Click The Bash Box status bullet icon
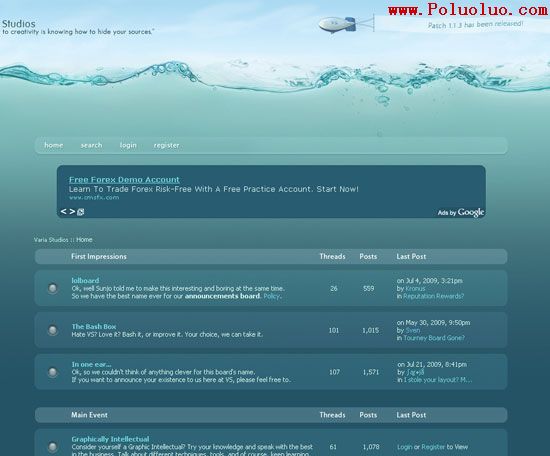Image resolution: width=550 pixels, height=456 pixels. pyautogui.click(x=53, y=330)
